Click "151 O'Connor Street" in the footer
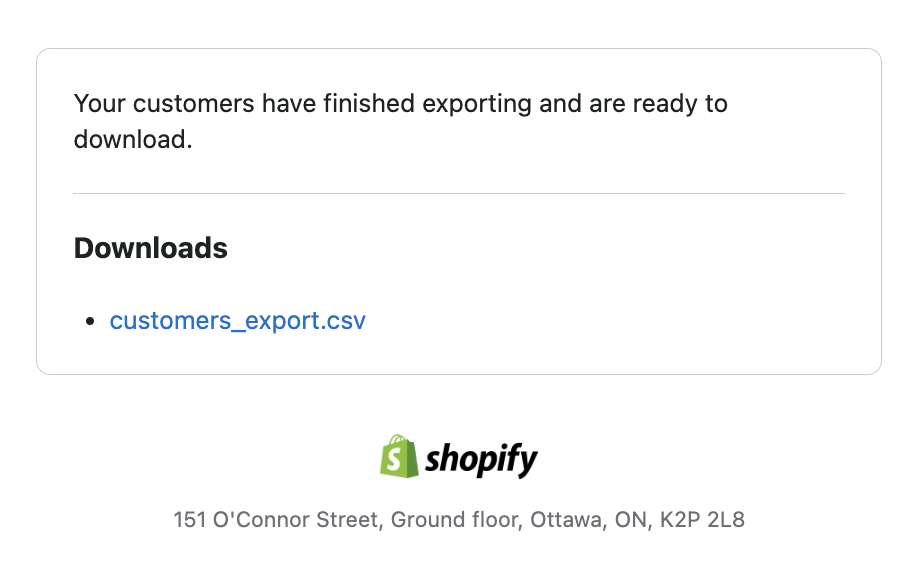Image resolution: width=916 pixels, height=580 pixels. tap(277, 520)
